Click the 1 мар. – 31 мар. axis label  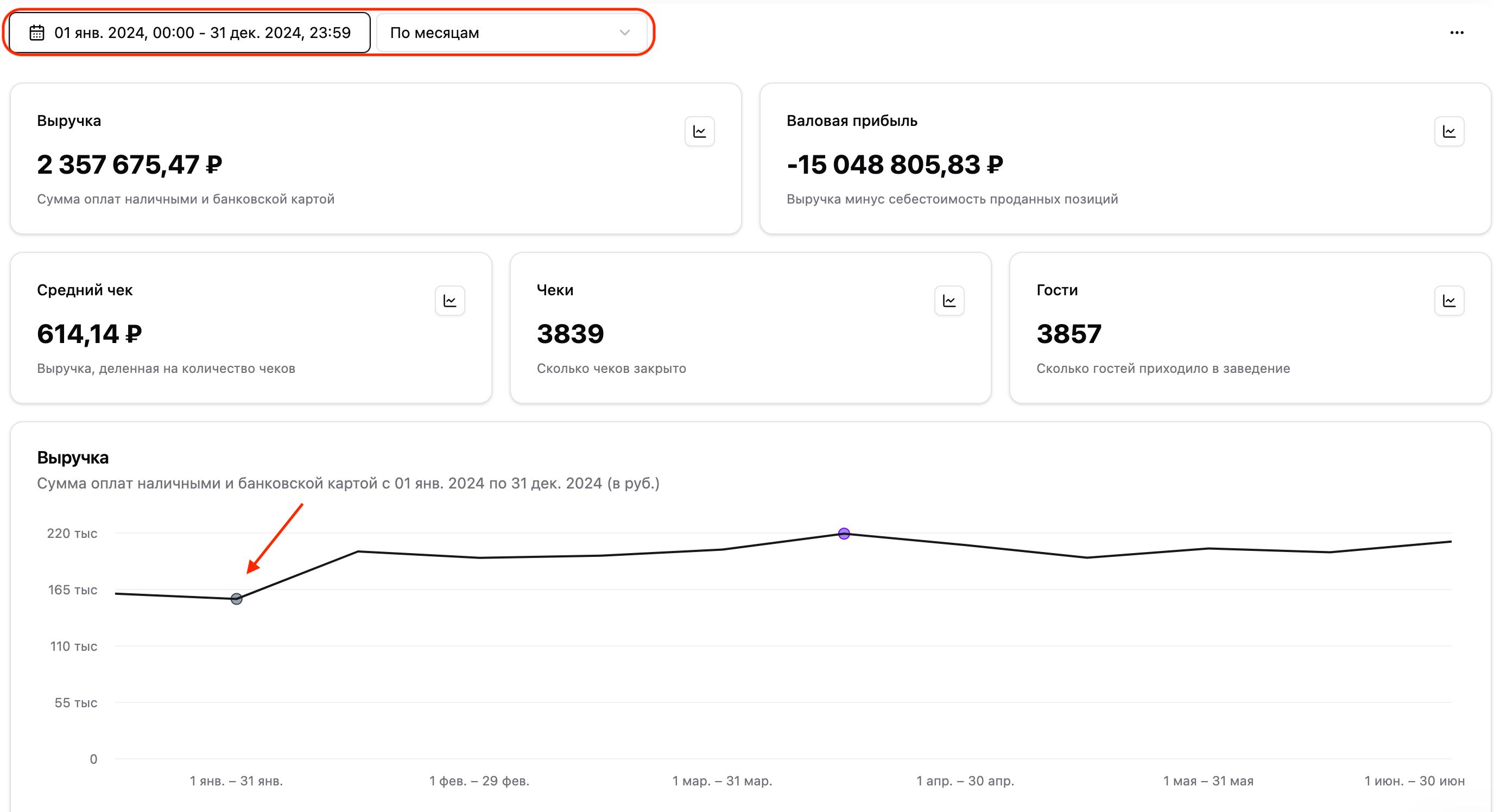722,781
